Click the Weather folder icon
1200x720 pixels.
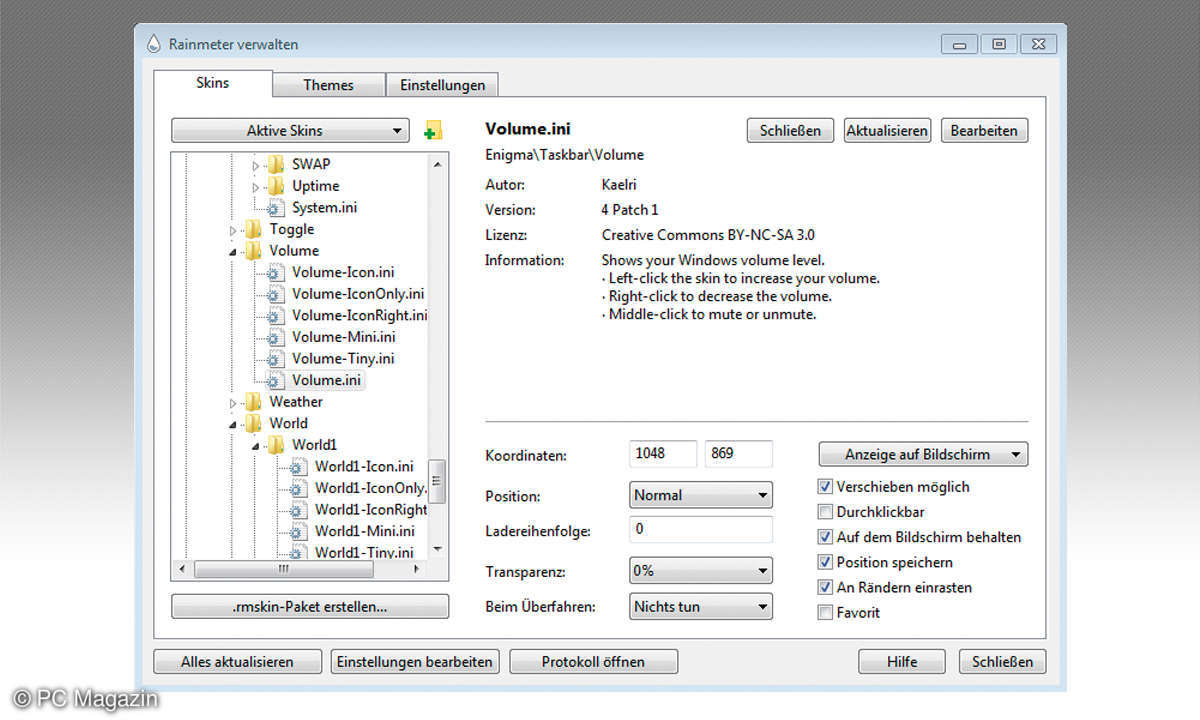point(253,402)
